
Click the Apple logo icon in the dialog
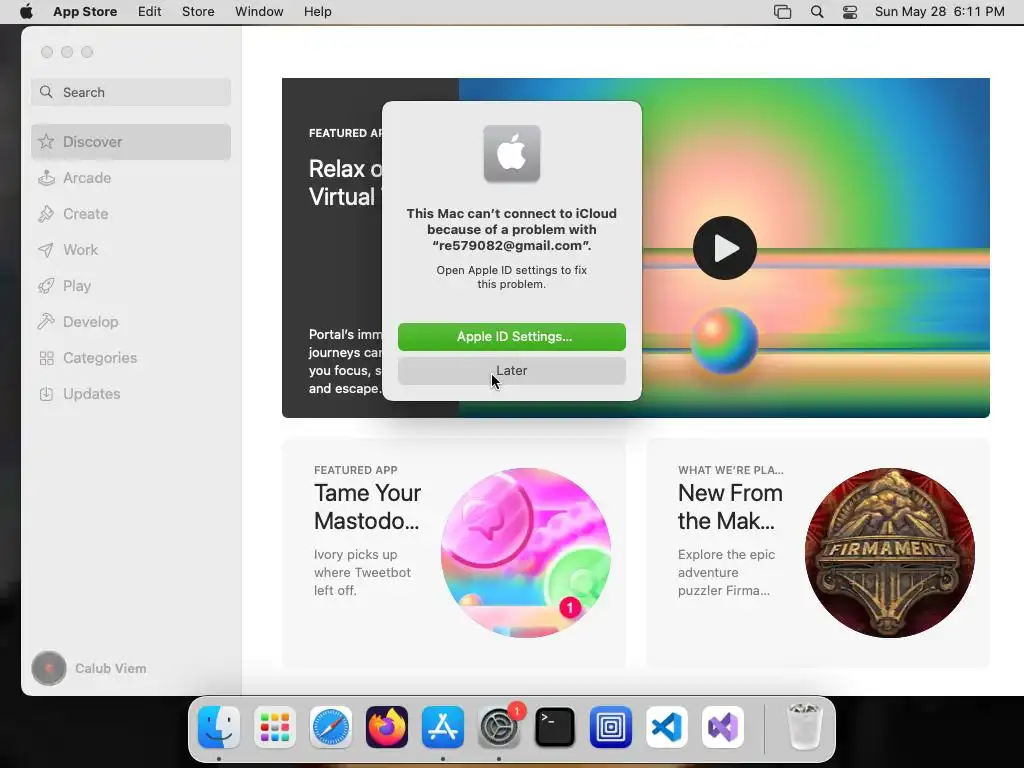pos(511,154)
